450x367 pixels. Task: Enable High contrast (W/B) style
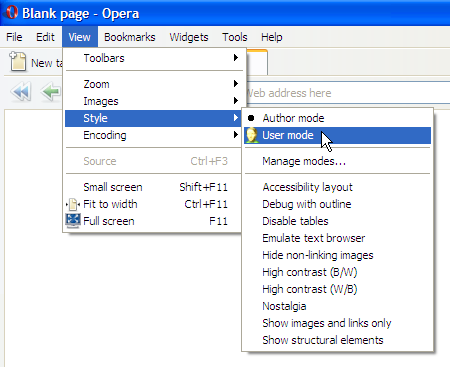click(337, 289)
